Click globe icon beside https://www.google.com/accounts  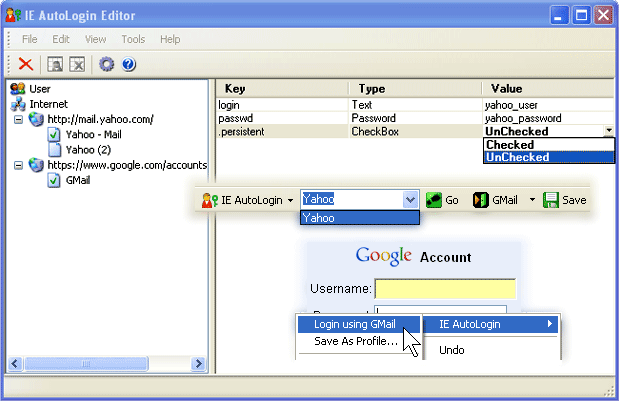pyautogui.click(x=36, y=165)
